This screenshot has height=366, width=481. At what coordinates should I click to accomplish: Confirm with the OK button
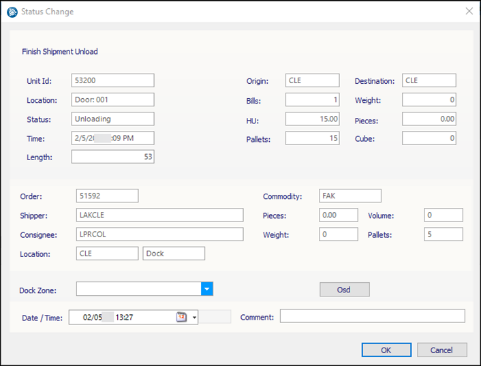click(x=386, y=350)
